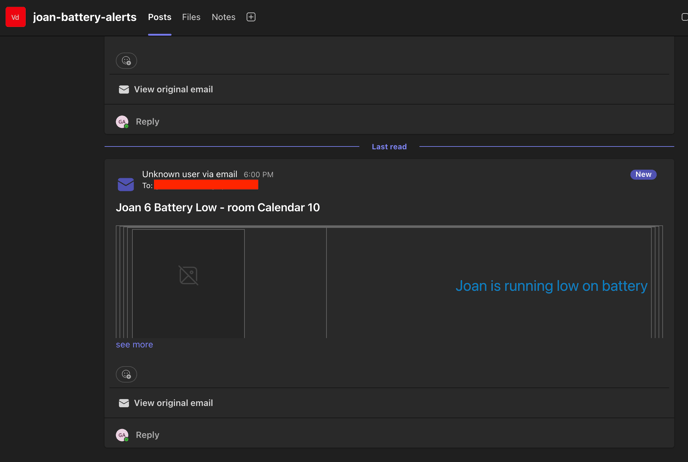Add a reaction to the Joan 6 Battery Low post
The image size is (688, 462).
[126, 374]
